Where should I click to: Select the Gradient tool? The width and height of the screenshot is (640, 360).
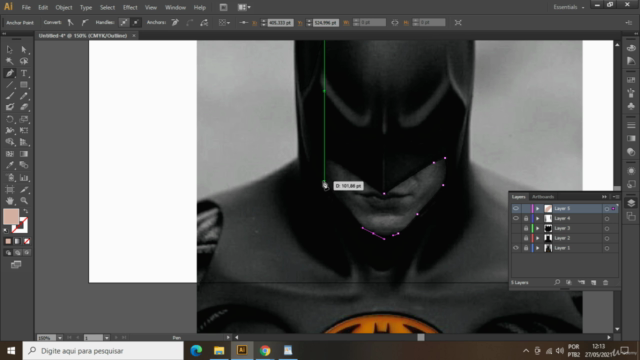point(24,154)
